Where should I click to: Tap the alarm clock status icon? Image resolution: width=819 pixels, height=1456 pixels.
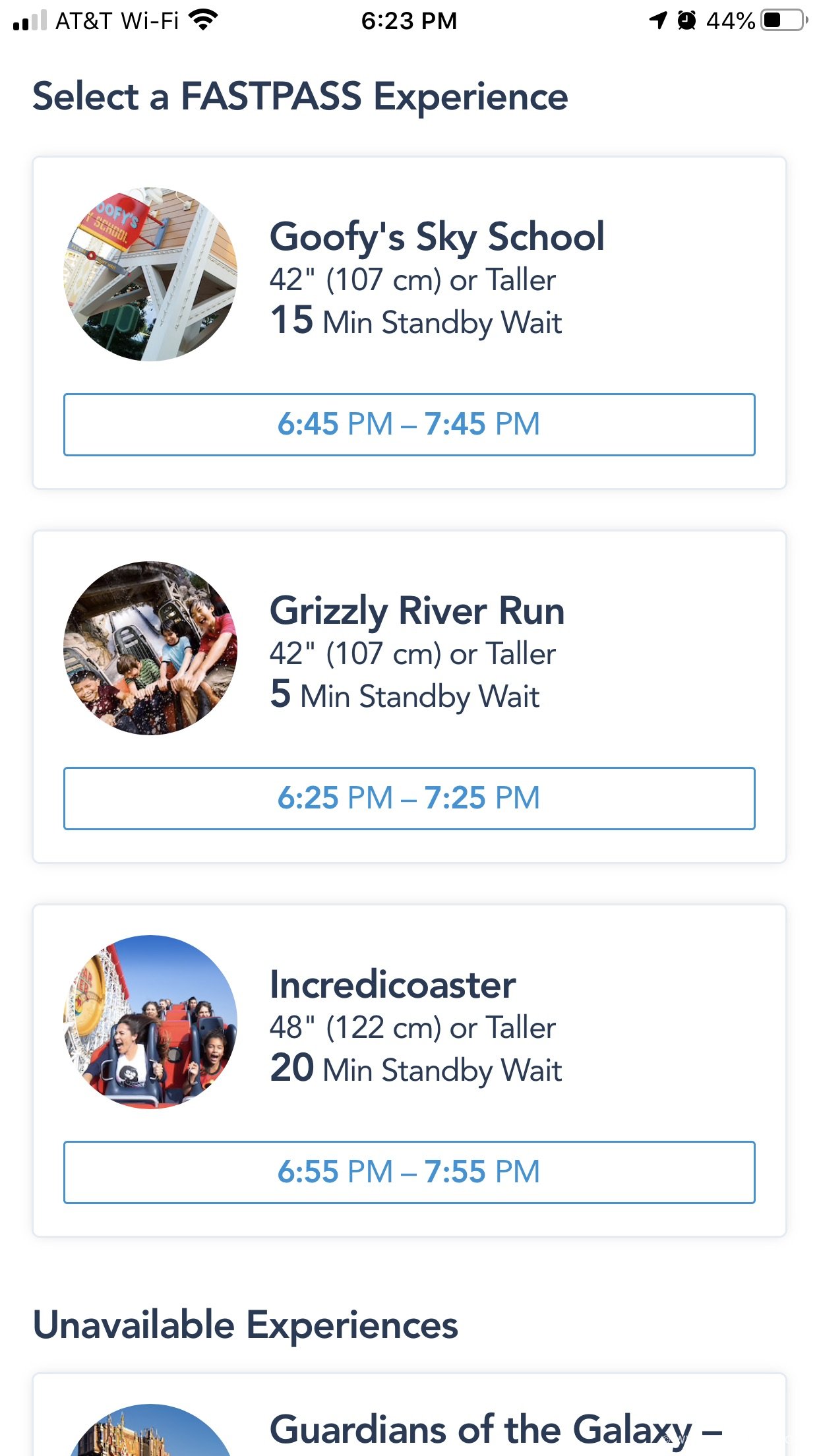pyautogui.click(x=686, y=20)
